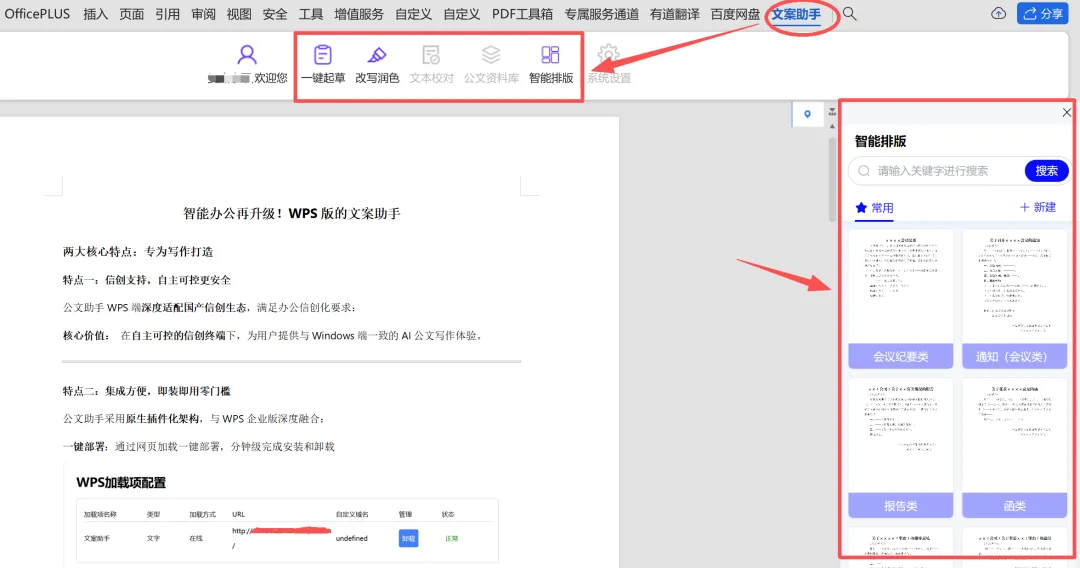Open the 一键起草 drafting tool

point(323,65)
